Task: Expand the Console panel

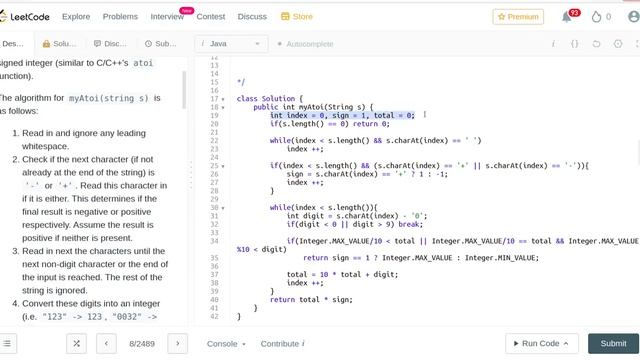Action: coord(226,344)
